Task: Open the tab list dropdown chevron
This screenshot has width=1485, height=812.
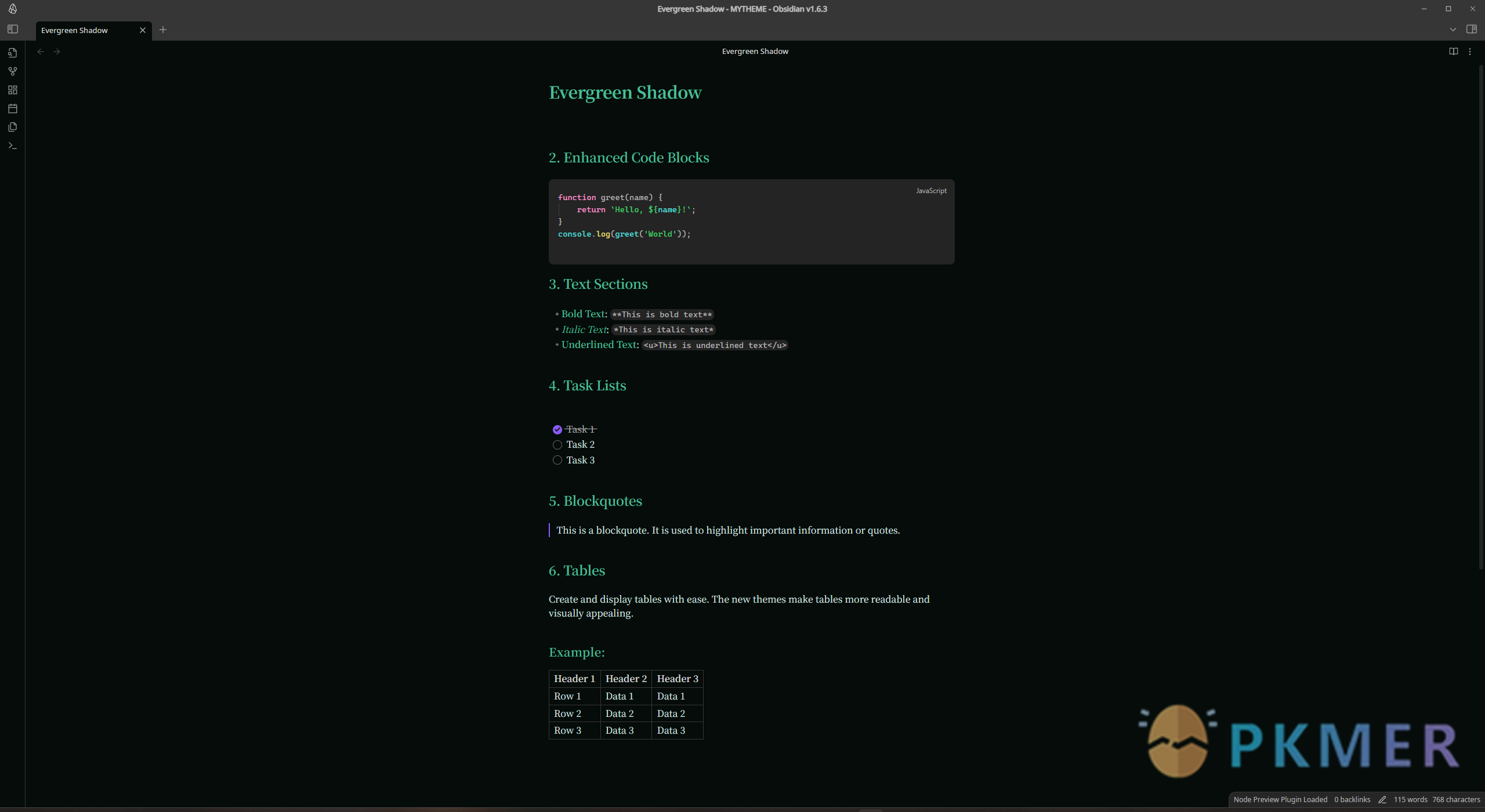Action: click(x=1453, y=30)
